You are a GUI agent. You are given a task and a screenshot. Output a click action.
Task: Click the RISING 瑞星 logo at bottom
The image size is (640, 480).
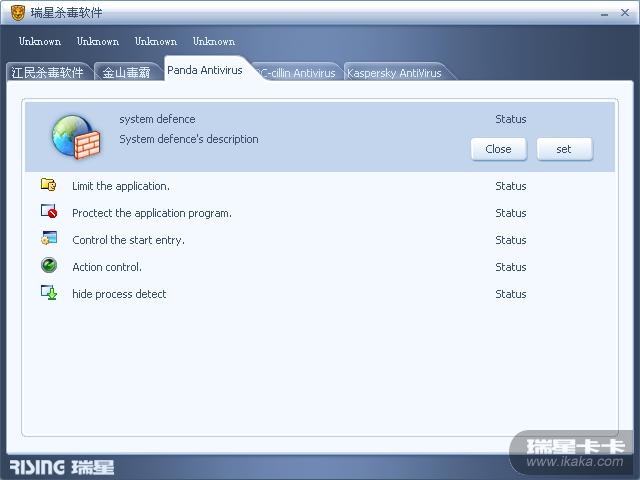pyautogui.click(x=62, y=467)
